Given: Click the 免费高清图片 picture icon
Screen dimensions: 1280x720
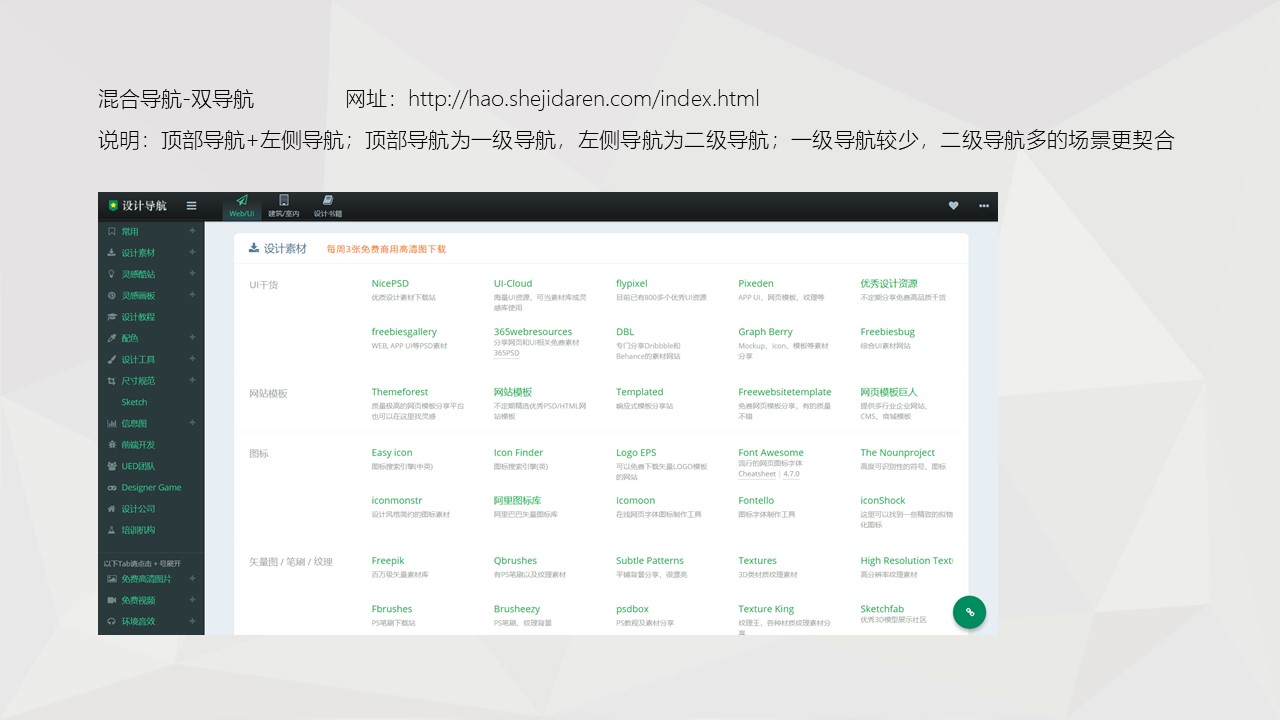Looking at the screenshot, I should pos(112,579).
